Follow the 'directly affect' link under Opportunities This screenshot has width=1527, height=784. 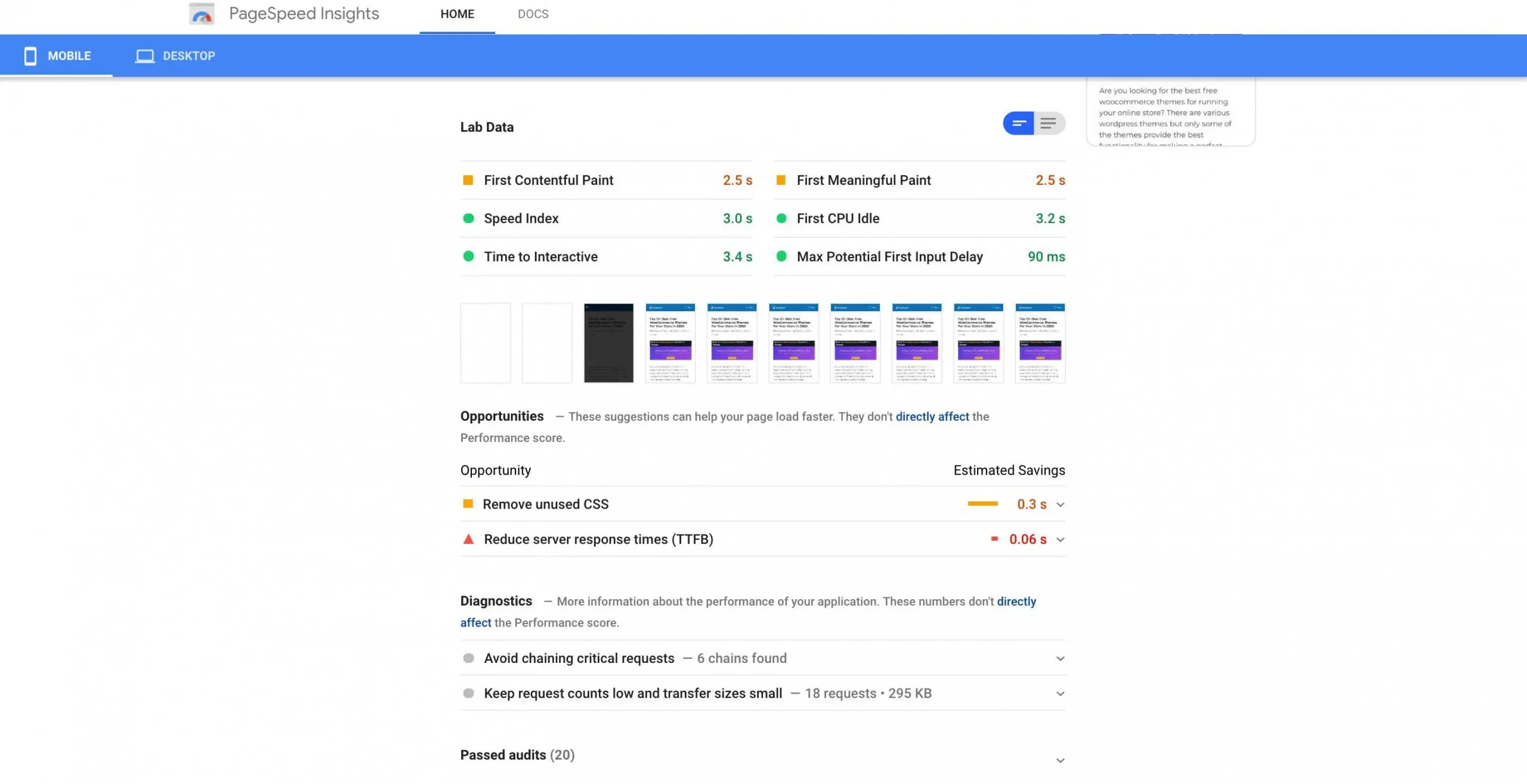tap(932, 417)
